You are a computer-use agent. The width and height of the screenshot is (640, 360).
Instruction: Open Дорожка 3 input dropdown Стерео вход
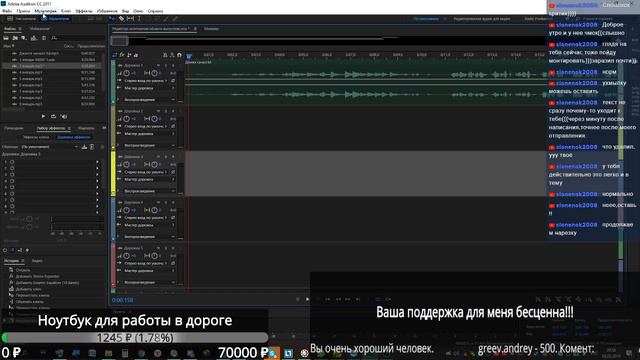pyautogui.click(x=146, y=172)
